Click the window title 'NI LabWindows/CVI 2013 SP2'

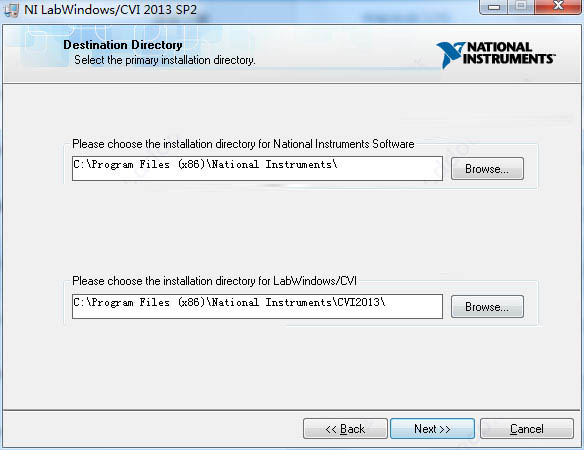[110, 10]
